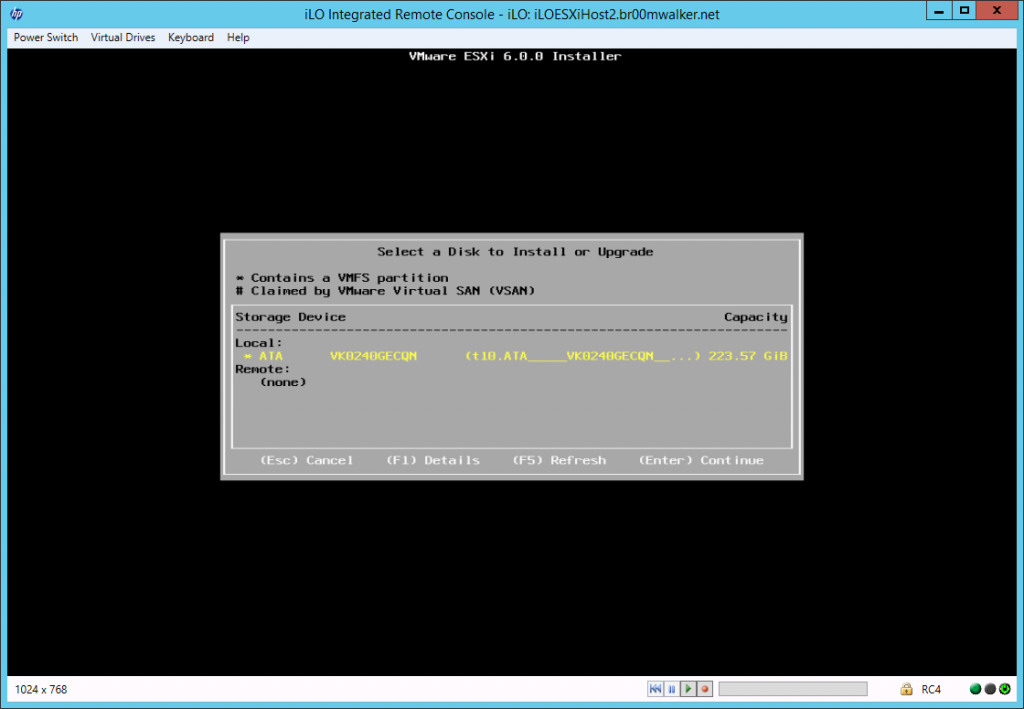Click the Storage Device column header
The image size is (1024, 709).
point(291,317)
